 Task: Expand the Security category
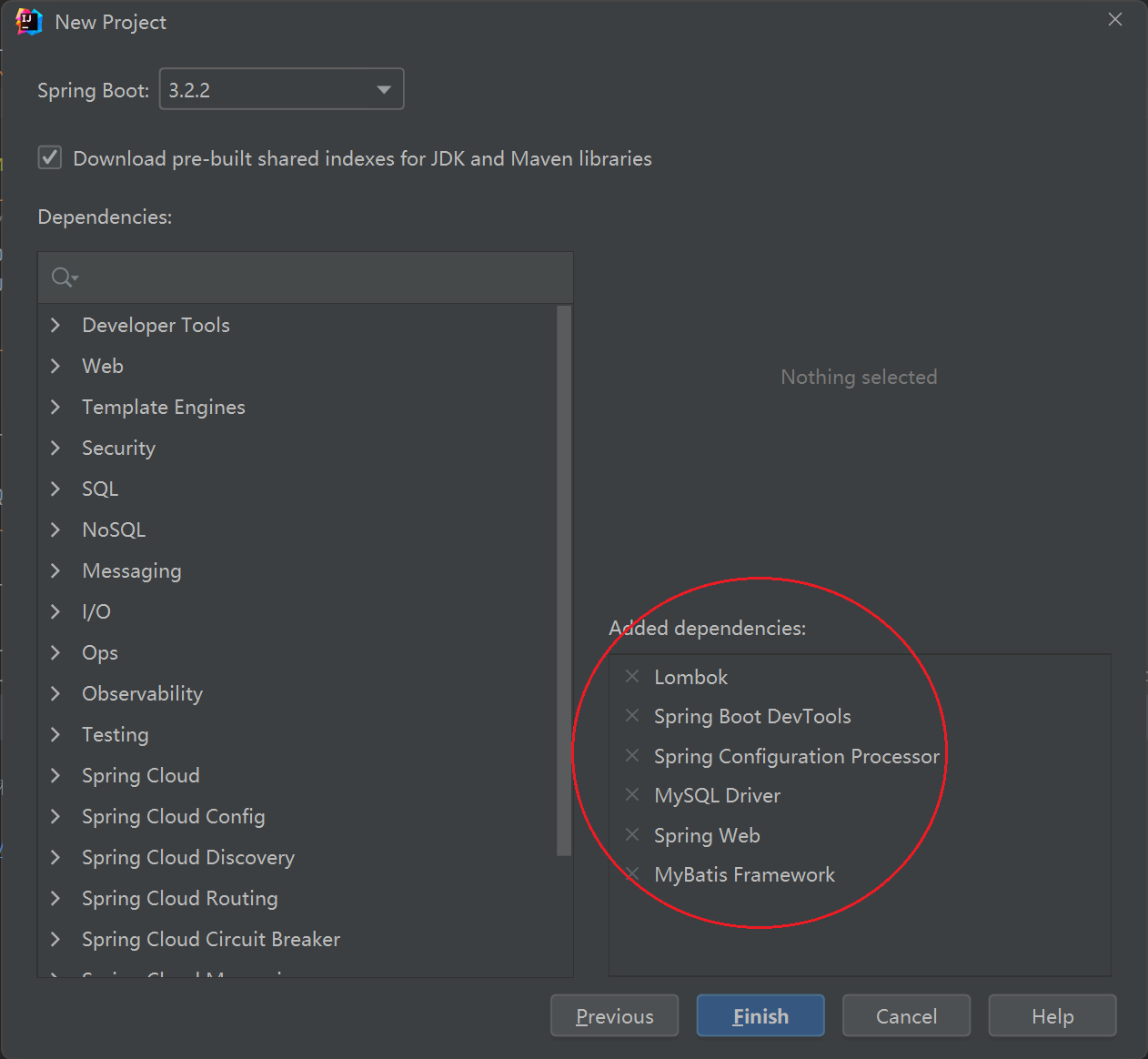pos(55,448)
